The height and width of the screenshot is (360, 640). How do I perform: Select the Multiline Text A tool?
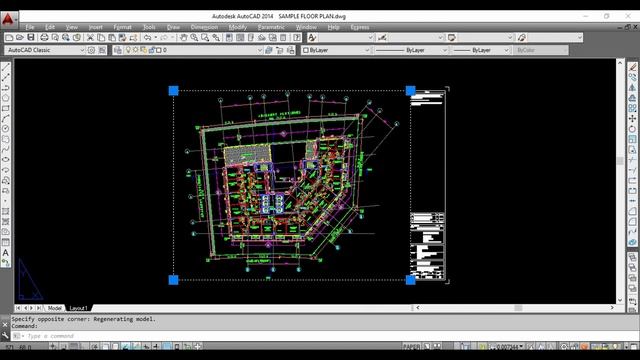pos(6,253)
